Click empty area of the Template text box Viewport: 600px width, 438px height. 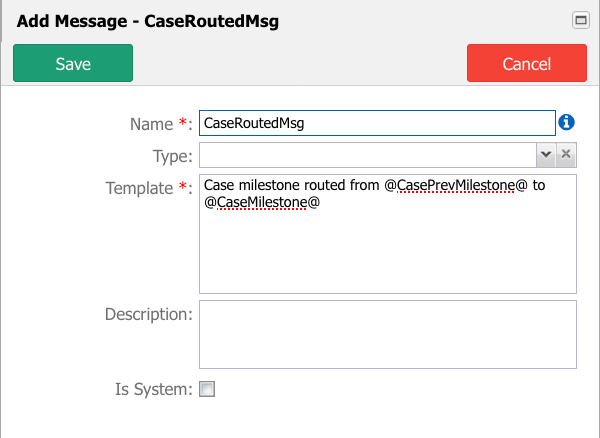pyautogui.click(x=388, y=252)
